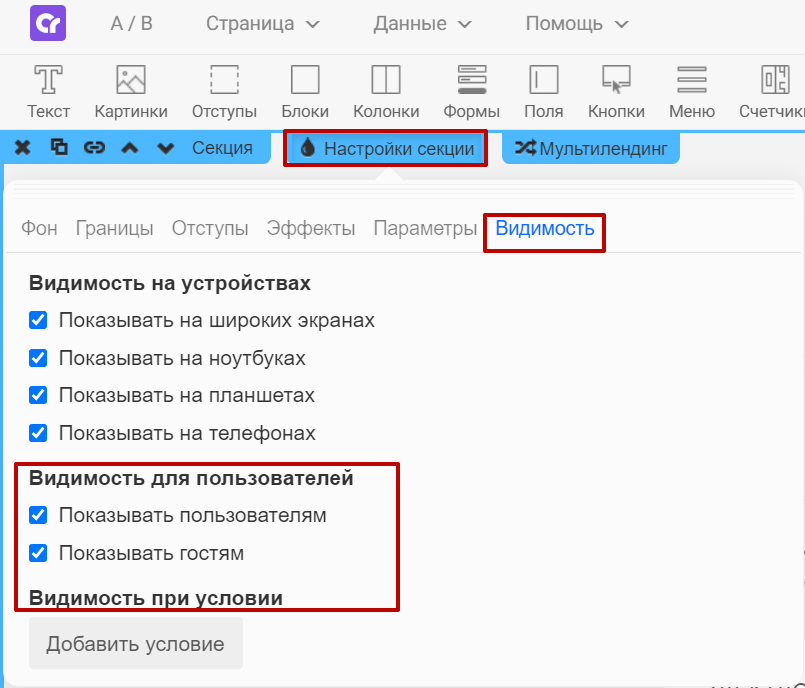Select the Колонки tool icon
The width and height of the screenshot is (805, 688).
(x=386, y=79)
